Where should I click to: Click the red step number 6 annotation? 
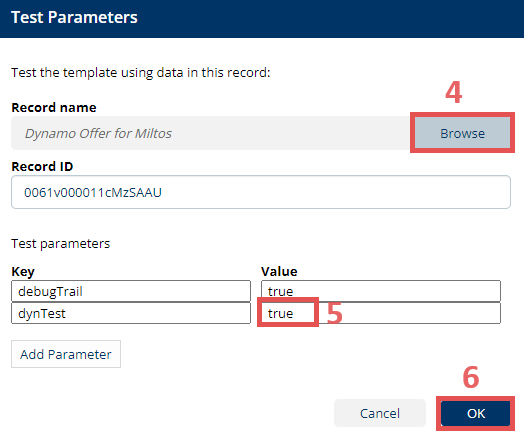click(471, 377)
